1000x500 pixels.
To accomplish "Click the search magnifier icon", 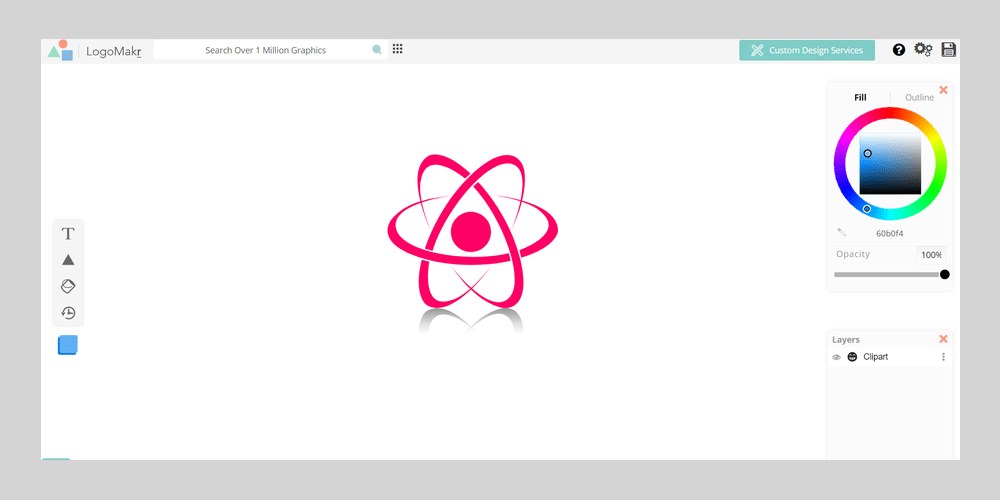I will click(x=377, y=50).
